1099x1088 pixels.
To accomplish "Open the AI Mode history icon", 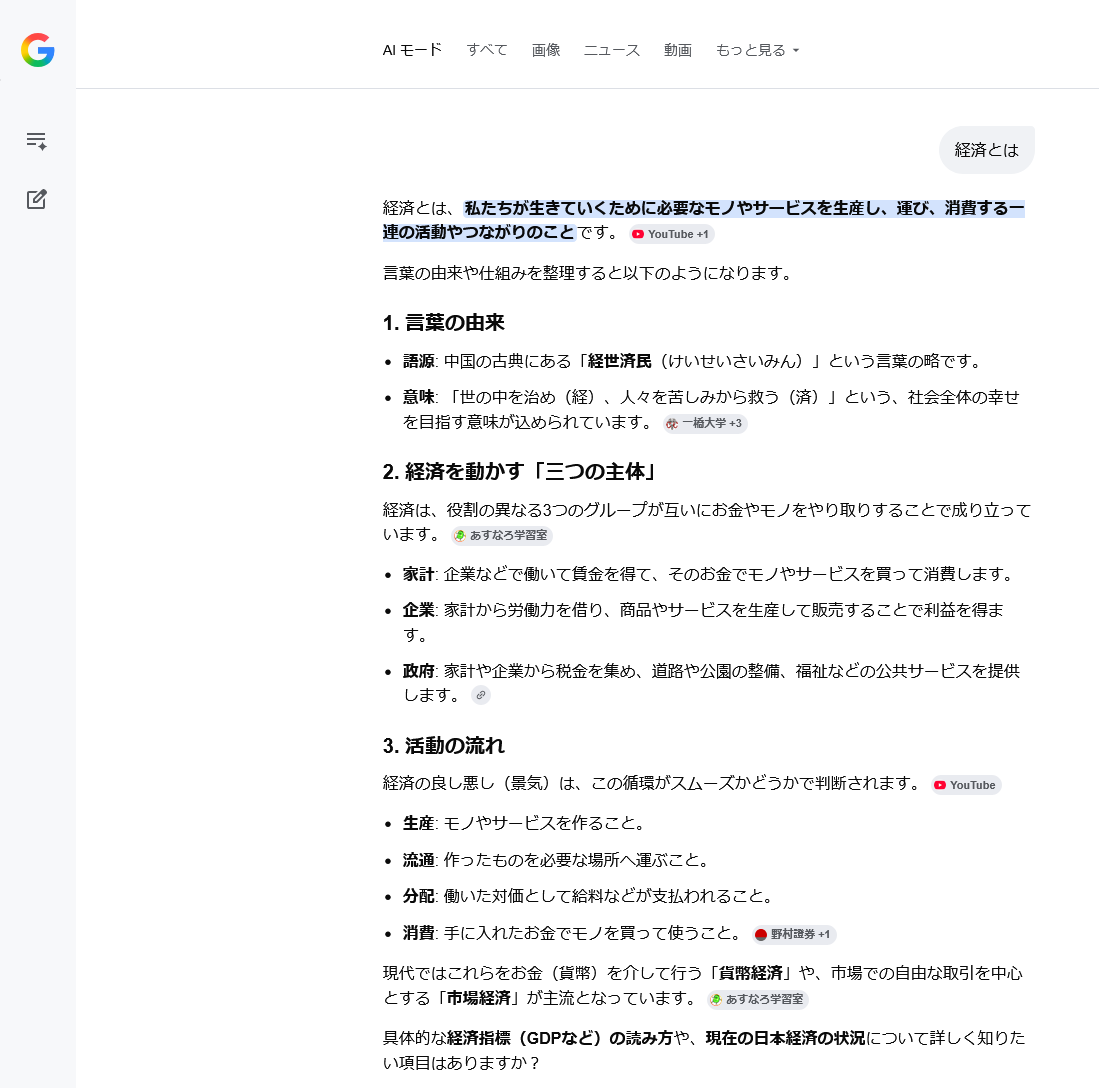I will (x=37, y=141).
